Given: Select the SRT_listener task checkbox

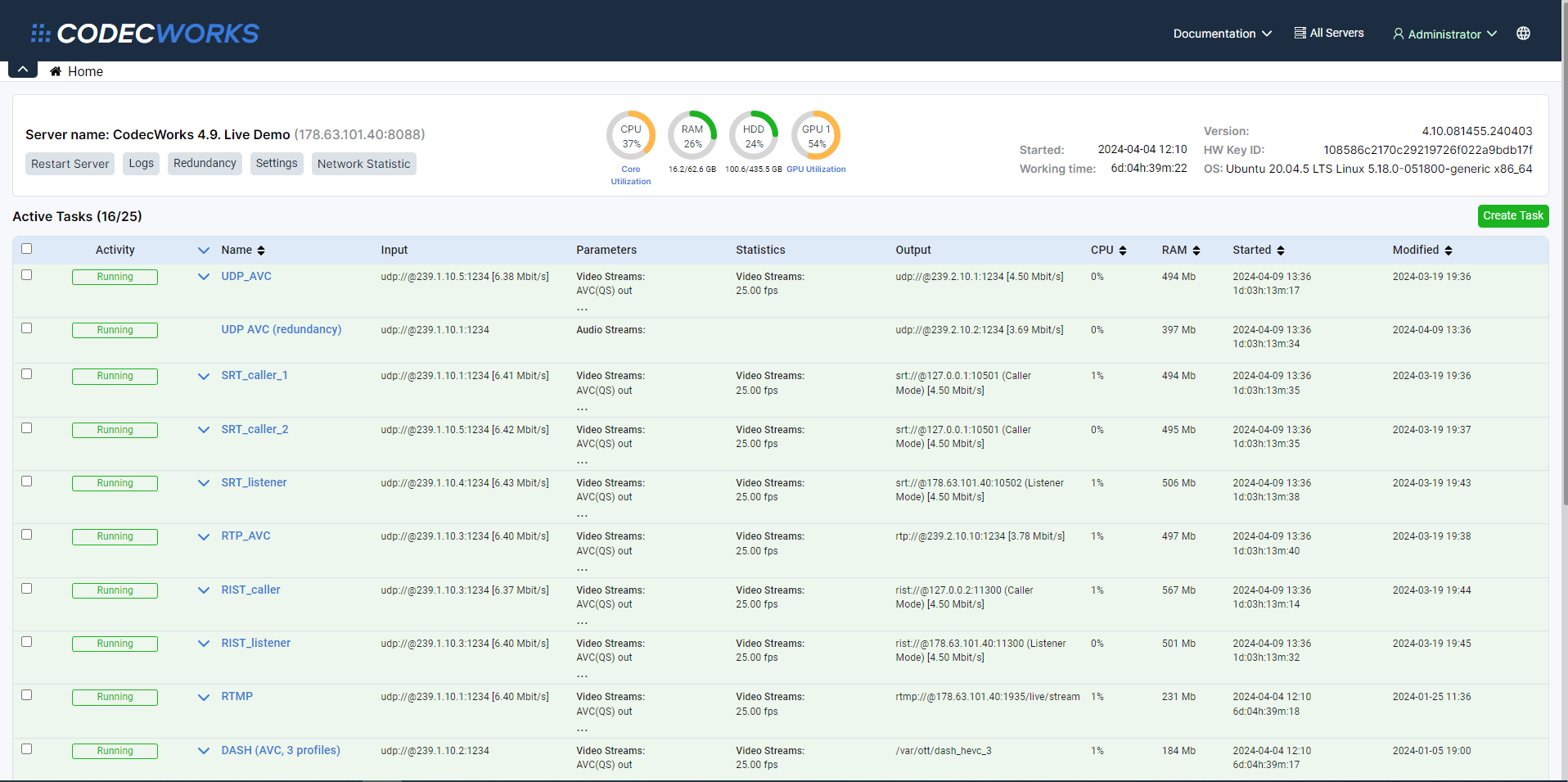Looking at the screenshot, I should (27, 481).
